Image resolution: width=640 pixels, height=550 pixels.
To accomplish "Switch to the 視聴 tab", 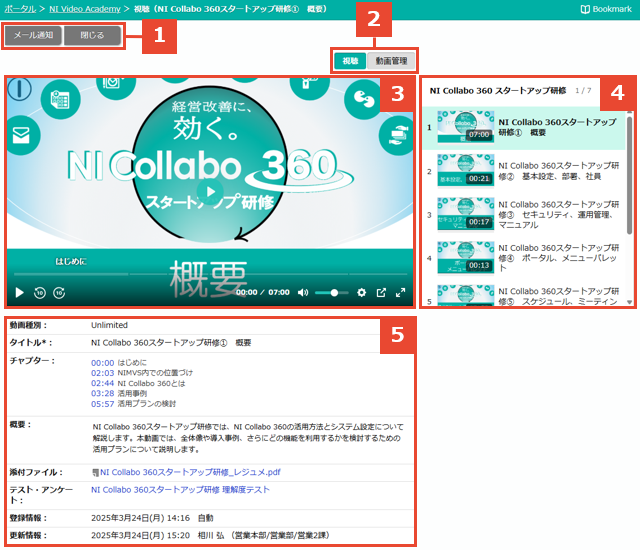I will pos(350,61).
